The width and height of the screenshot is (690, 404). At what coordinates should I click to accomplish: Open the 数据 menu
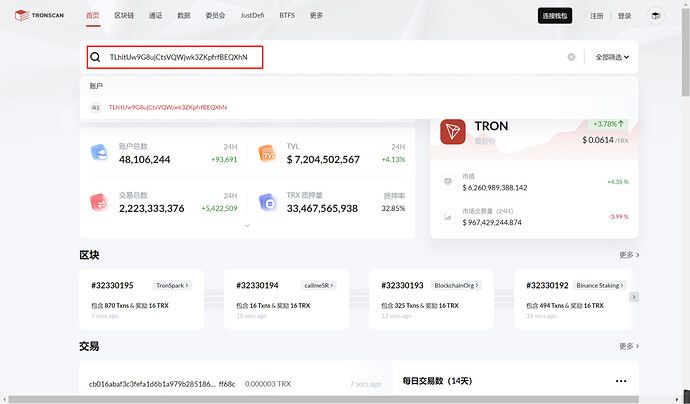coord(184,15)
